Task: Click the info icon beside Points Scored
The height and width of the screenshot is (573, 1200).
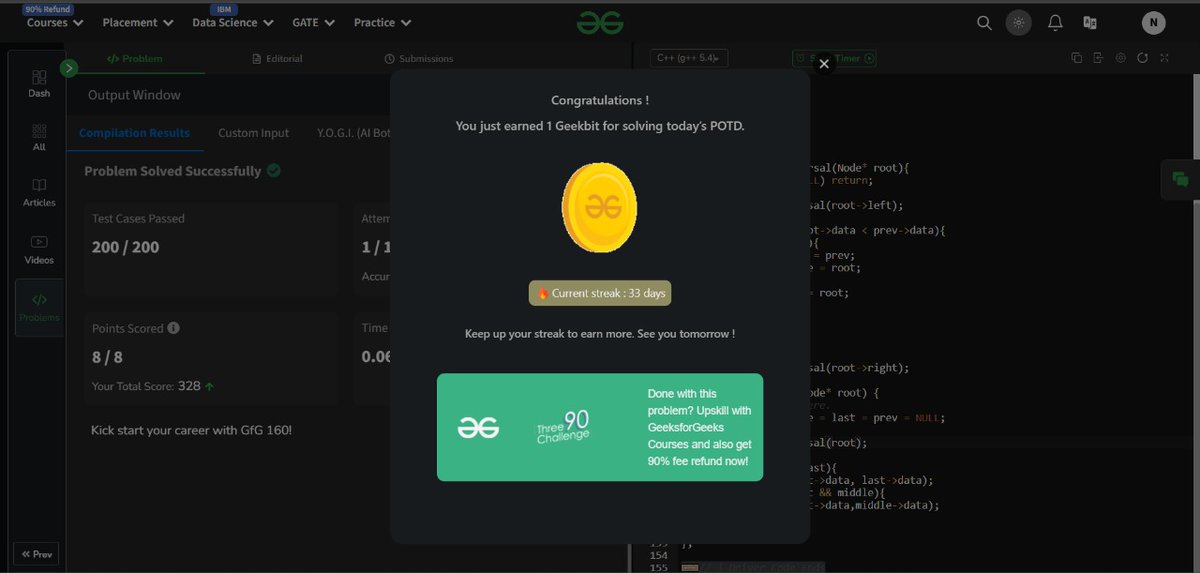Action: (174, 328)
